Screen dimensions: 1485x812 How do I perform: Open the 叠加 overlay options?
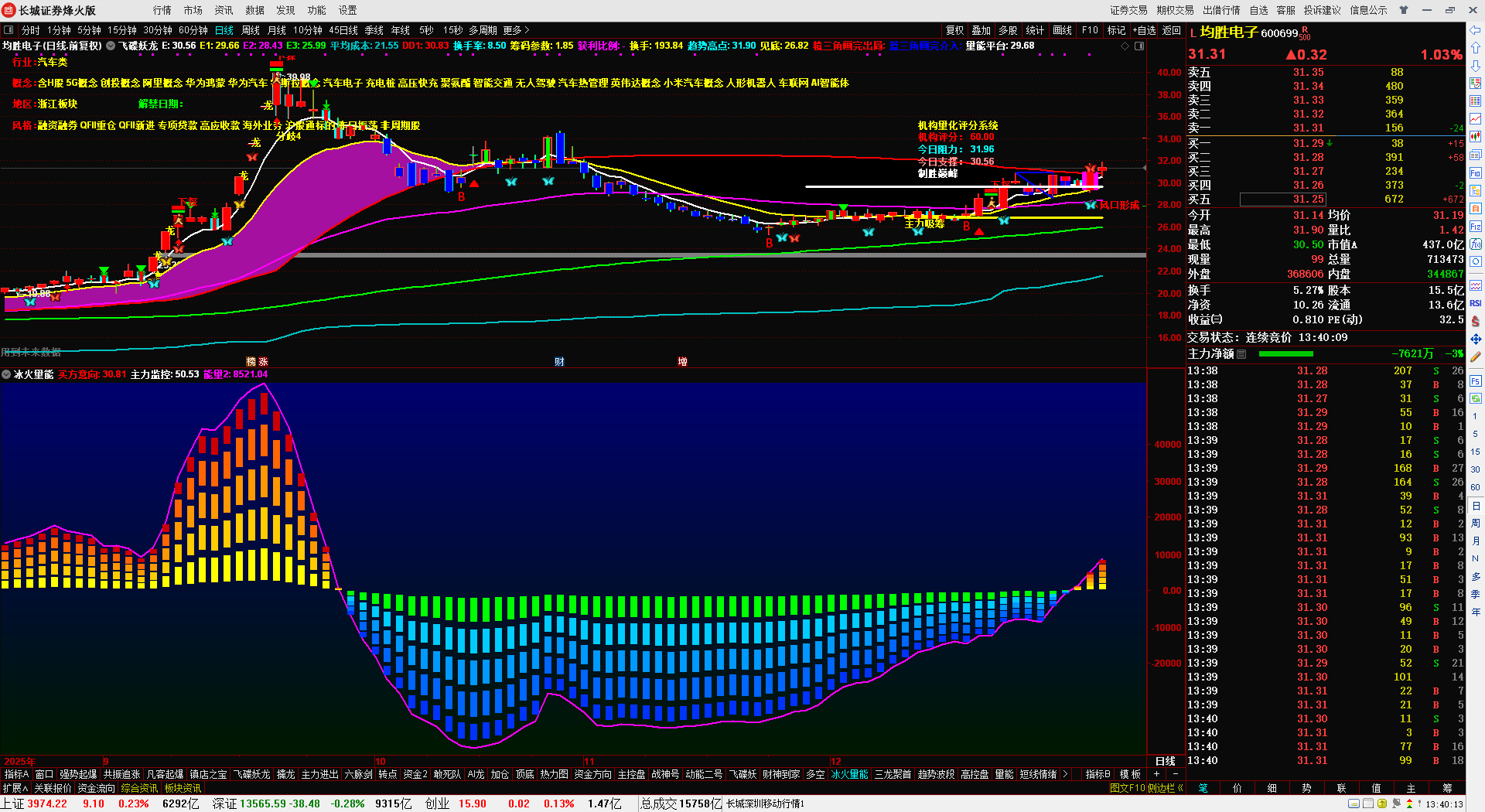coord(981,30)
